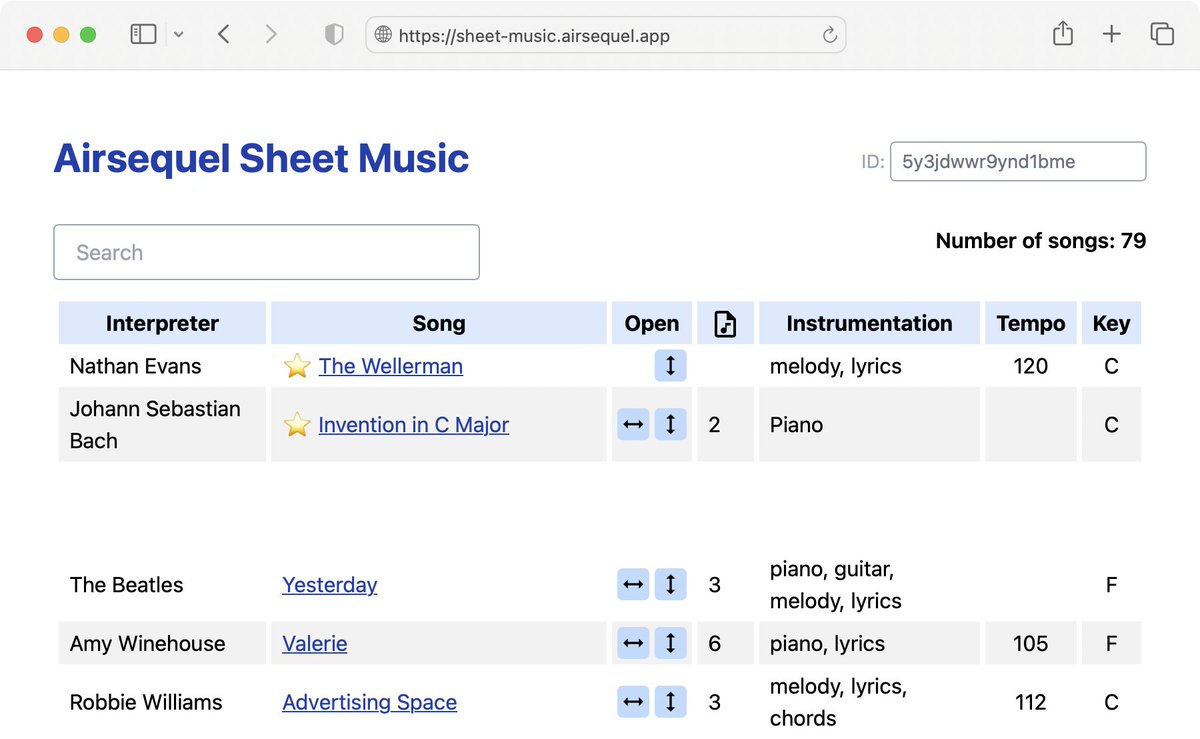This screenshot has height=739, width=1200.
Task: Click the Open column header
Action: 652,323
